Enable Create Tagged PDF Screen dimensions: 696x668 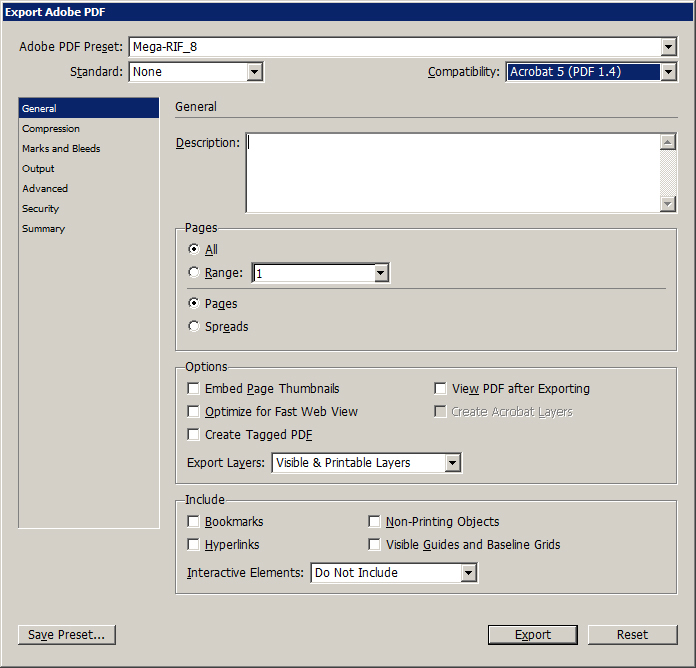(193, 435)
